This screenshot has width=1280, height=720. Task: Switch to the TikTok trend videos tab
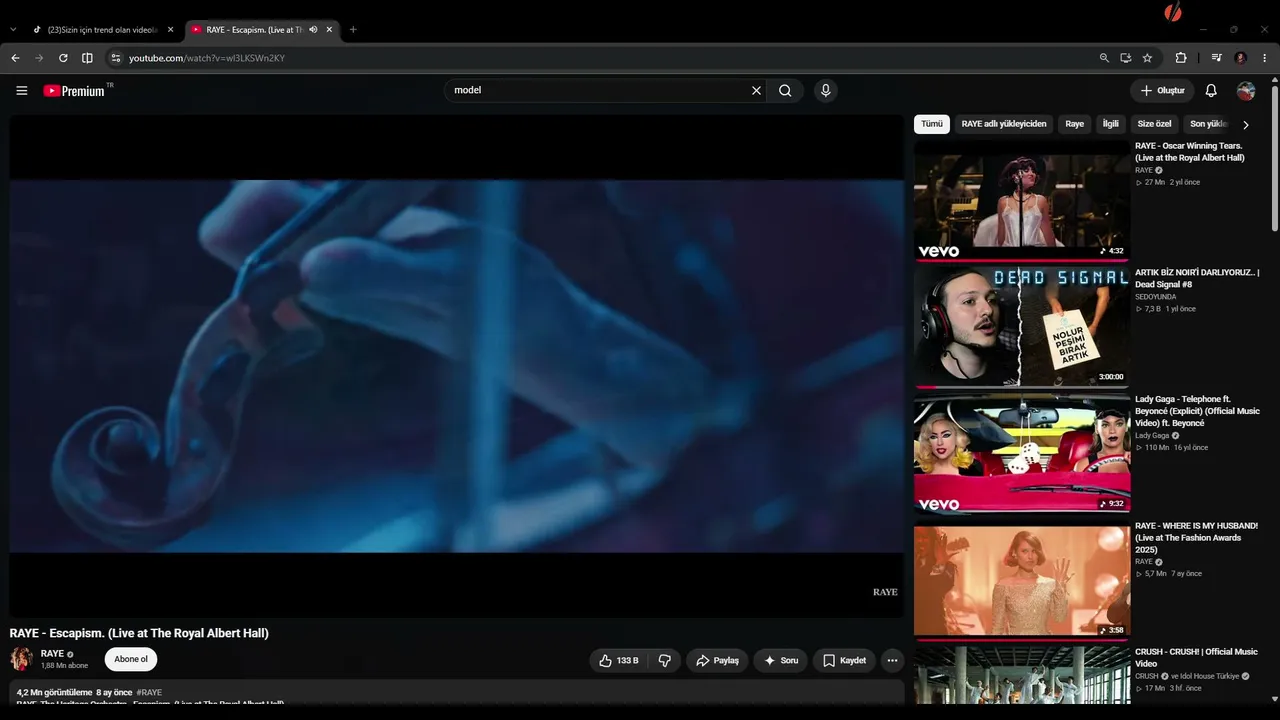104,30
